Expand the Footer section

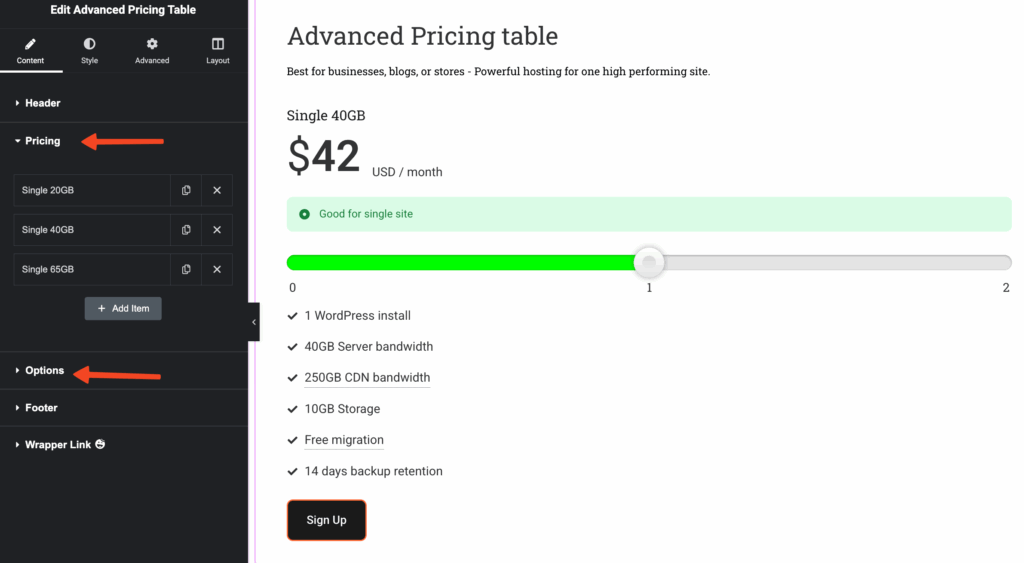(x=41, y=408)
